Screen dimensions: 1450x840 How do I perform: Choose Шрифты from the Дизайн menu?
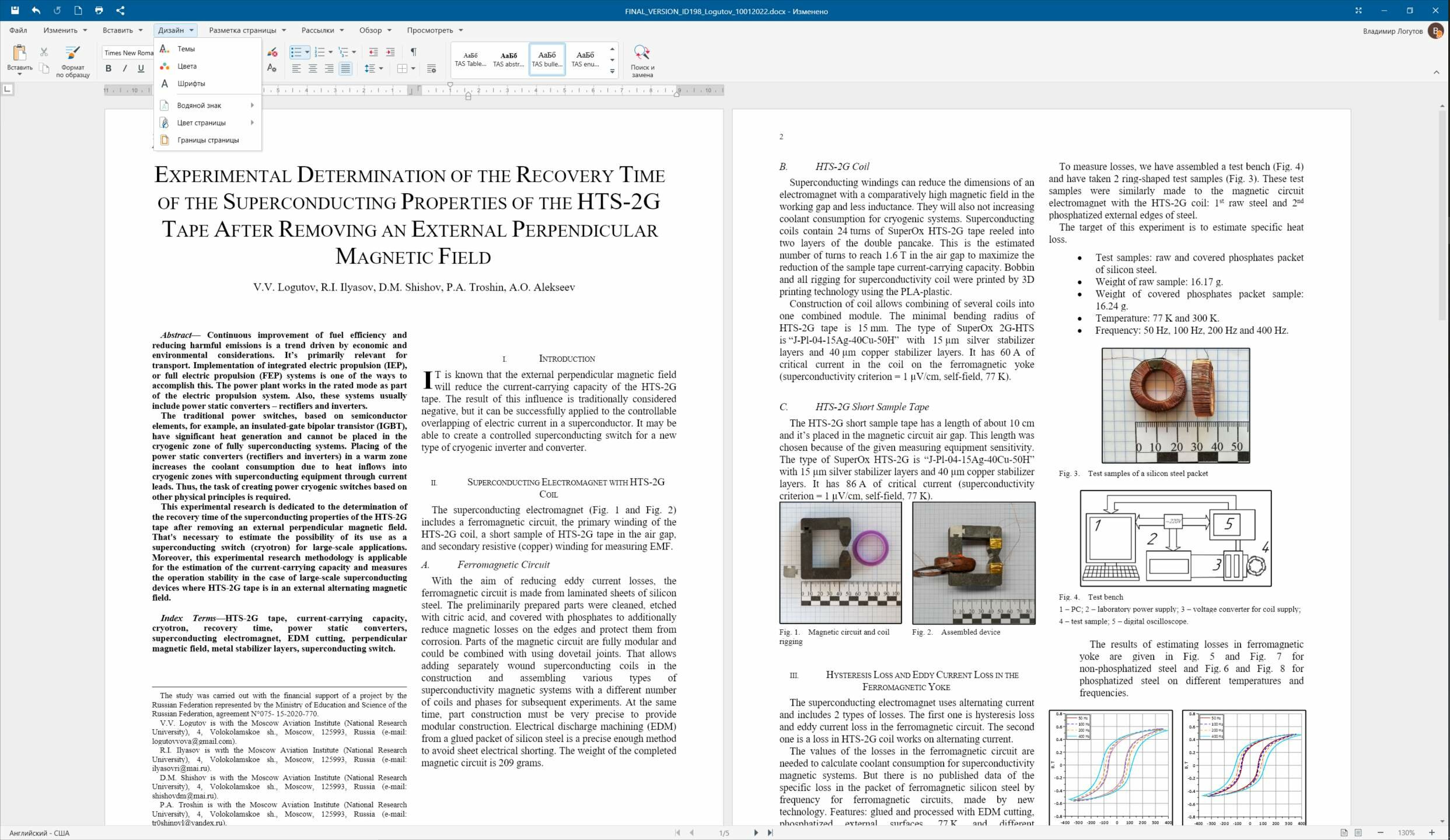[x=207, y=83]
